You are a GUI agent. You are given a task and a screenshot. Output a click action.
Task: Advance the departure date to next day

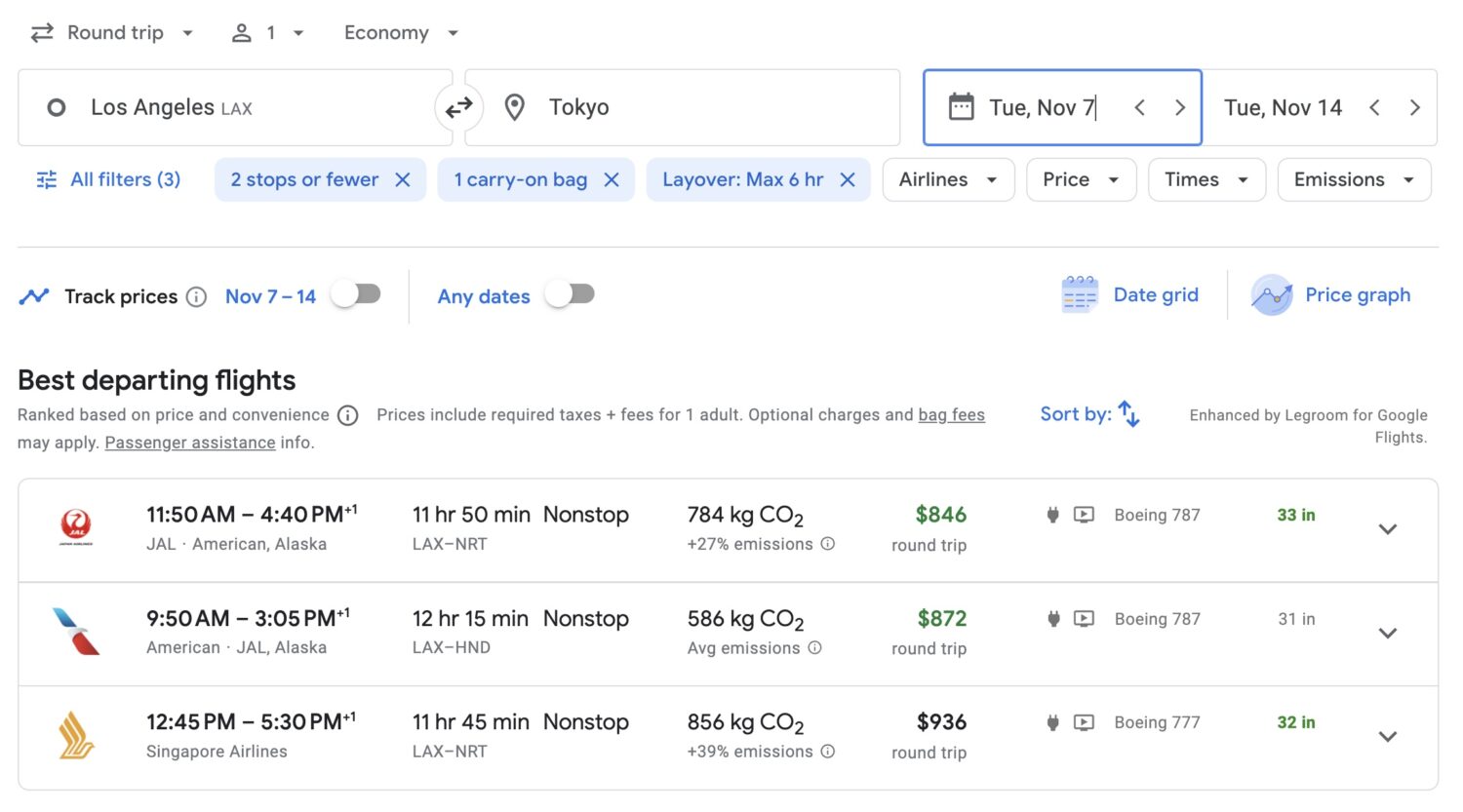(1180, 107)
